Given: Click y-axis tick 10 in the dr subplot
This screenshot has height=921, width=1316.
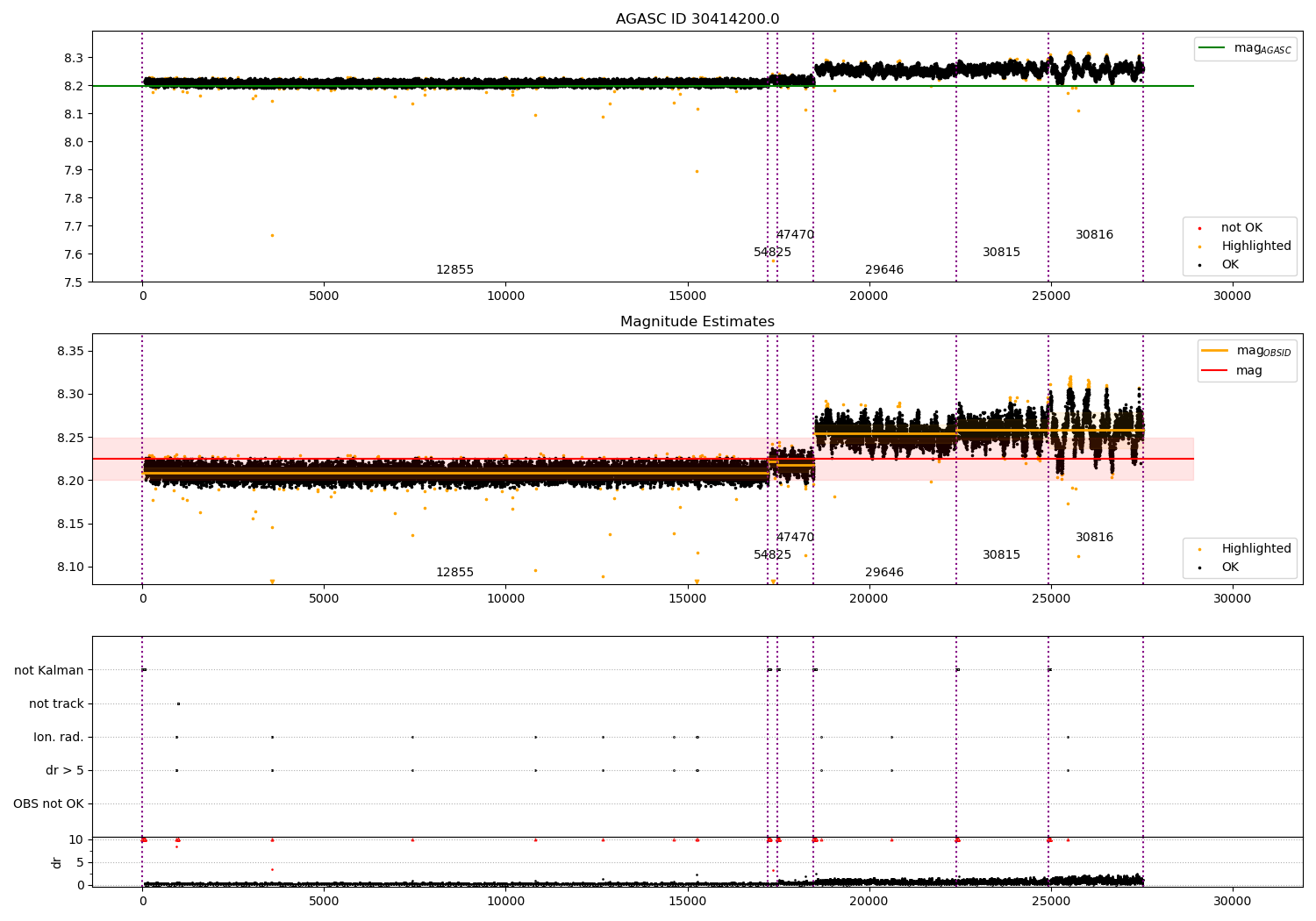Looking at the screenshot, I should coord(76,840).
